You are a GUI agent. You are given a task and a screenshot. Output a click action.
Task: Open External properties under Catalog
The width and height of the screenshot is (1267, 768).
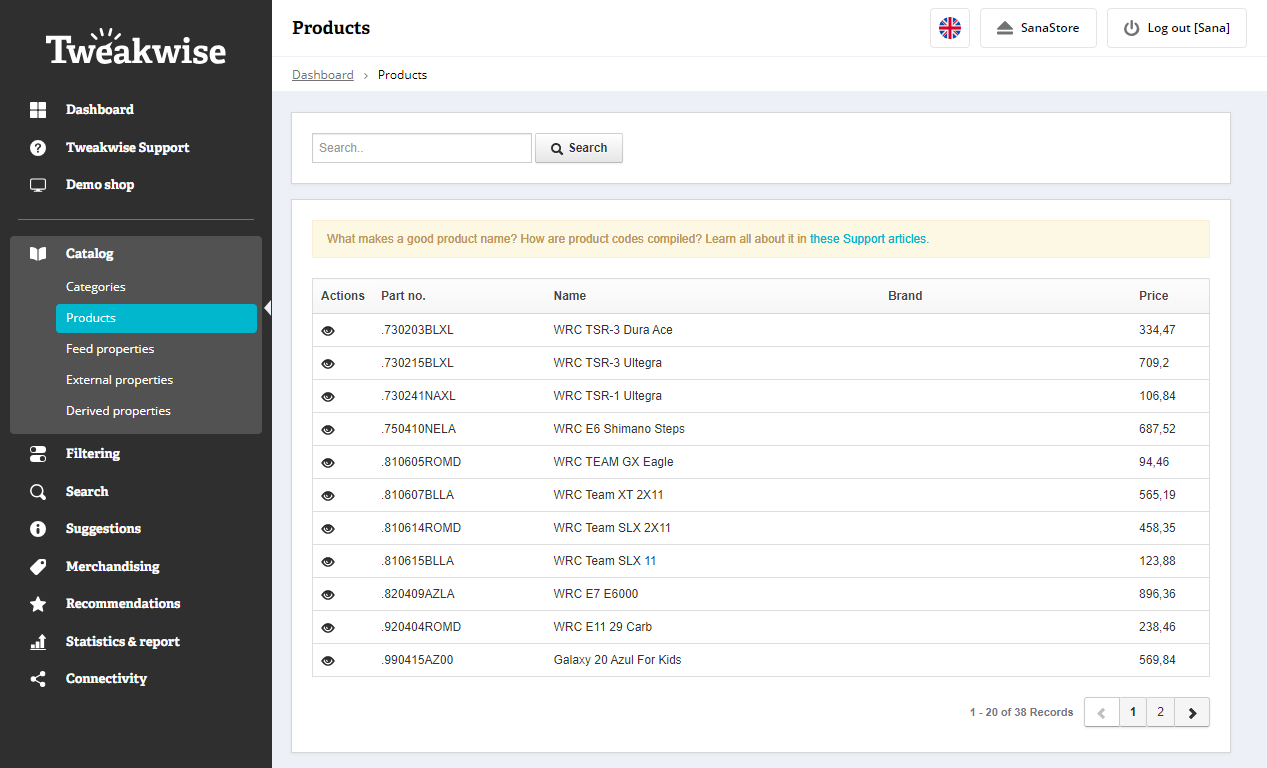click(x=120, y=380)
